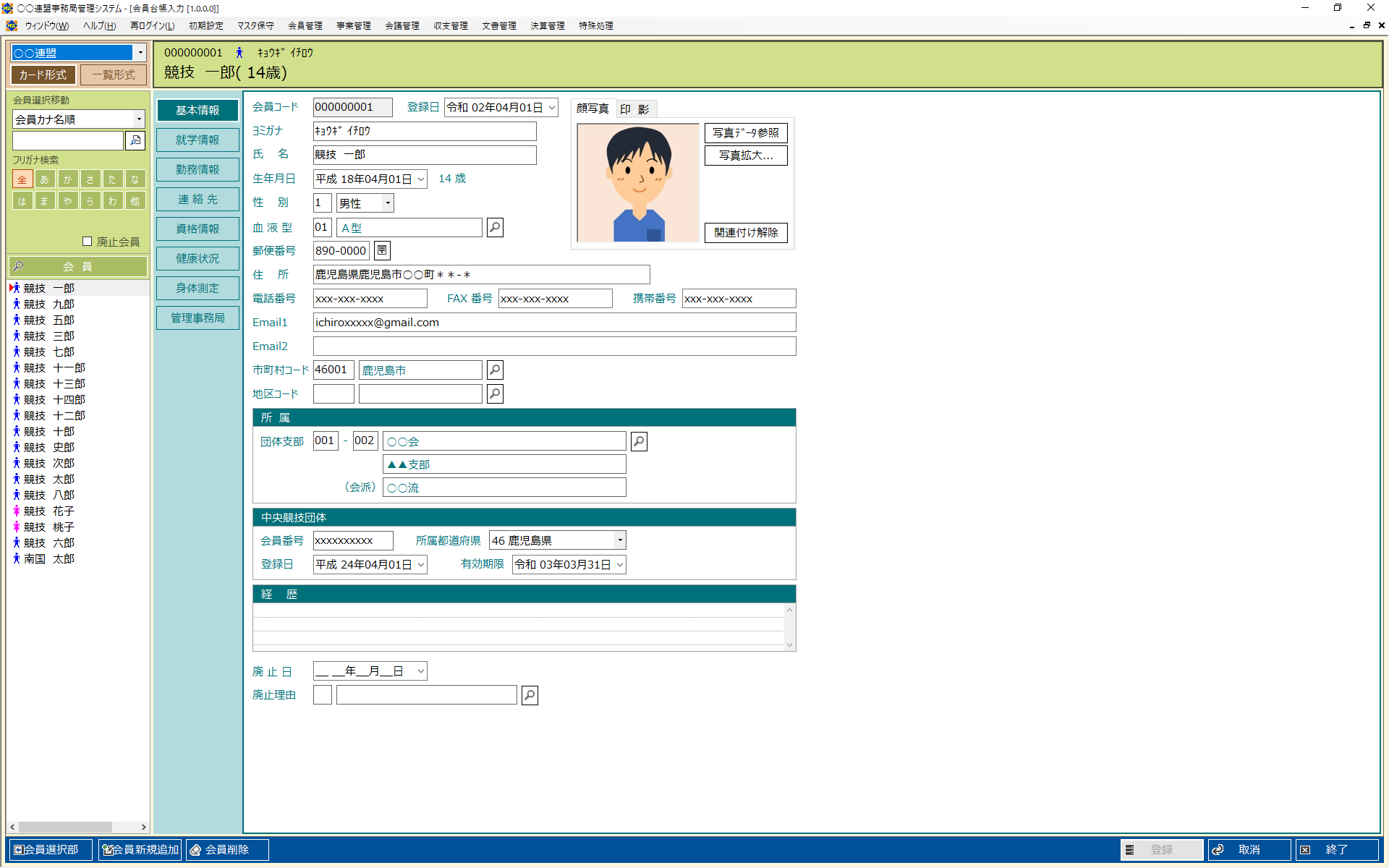Open the city code search icon
Screen dimensions: 1389x868
tap(495, 370)
